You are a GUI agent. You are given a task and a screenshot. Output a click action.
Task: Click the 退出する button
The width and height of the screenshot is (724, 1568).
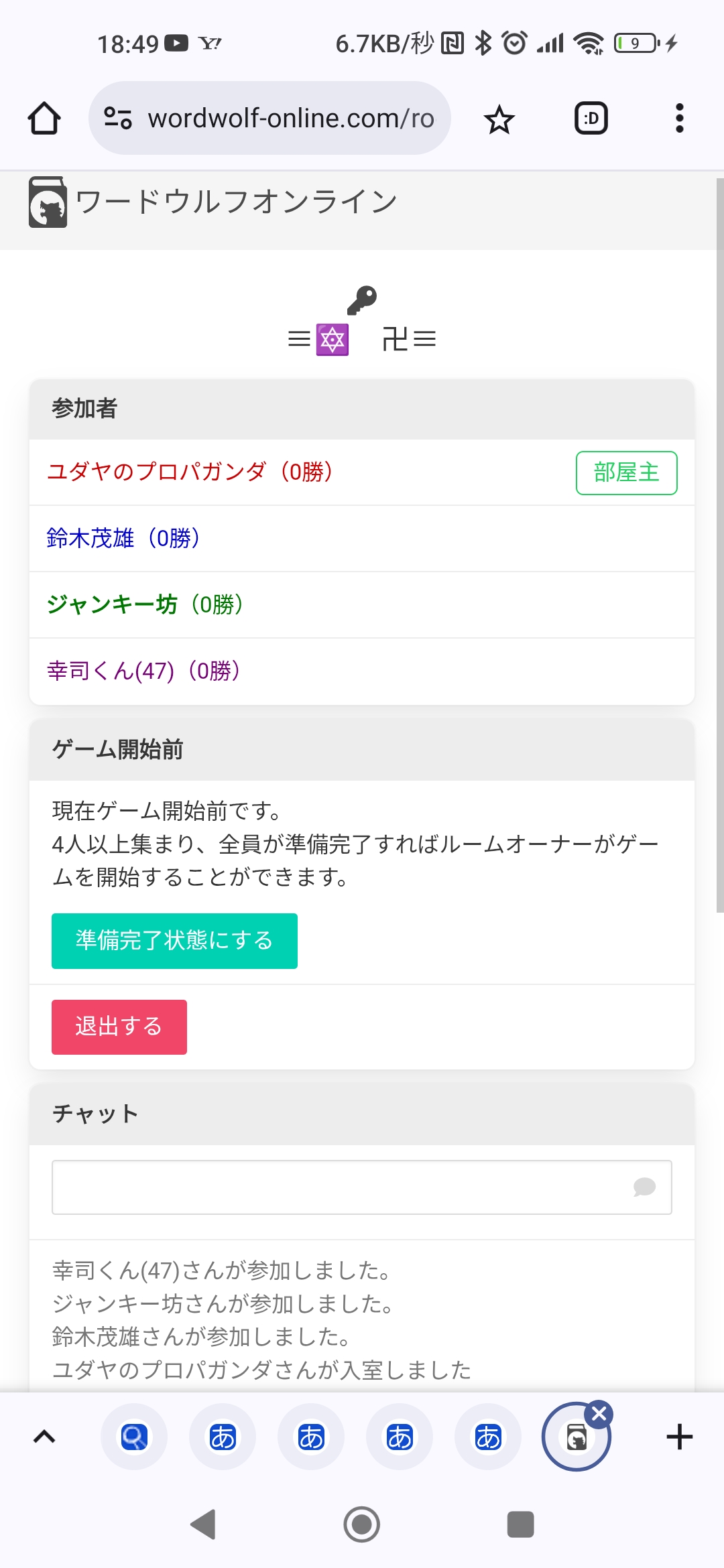click(119, 1027)
